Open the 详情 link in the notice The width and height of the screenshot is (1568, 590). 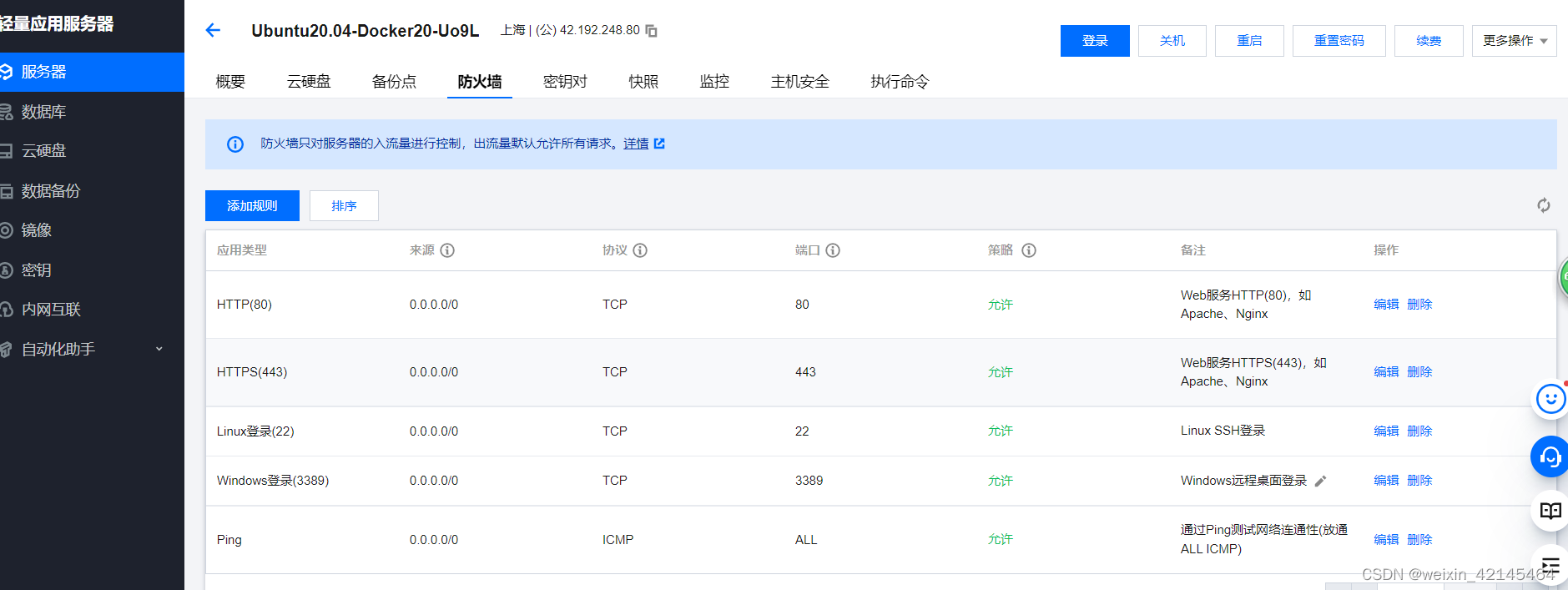click(x=636, y=144)
